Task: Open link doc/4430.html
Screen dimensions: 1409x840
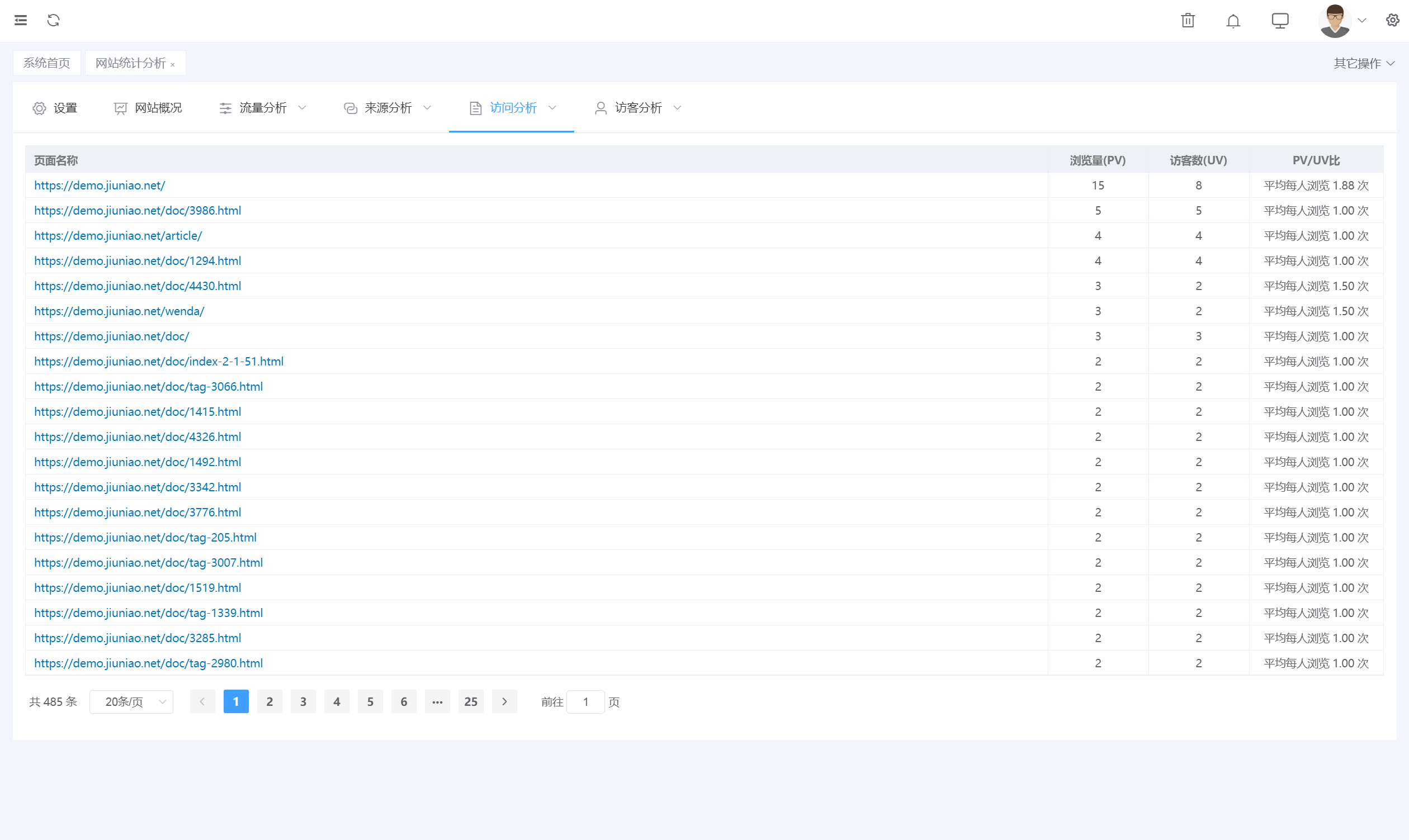Action: [138, 286]
